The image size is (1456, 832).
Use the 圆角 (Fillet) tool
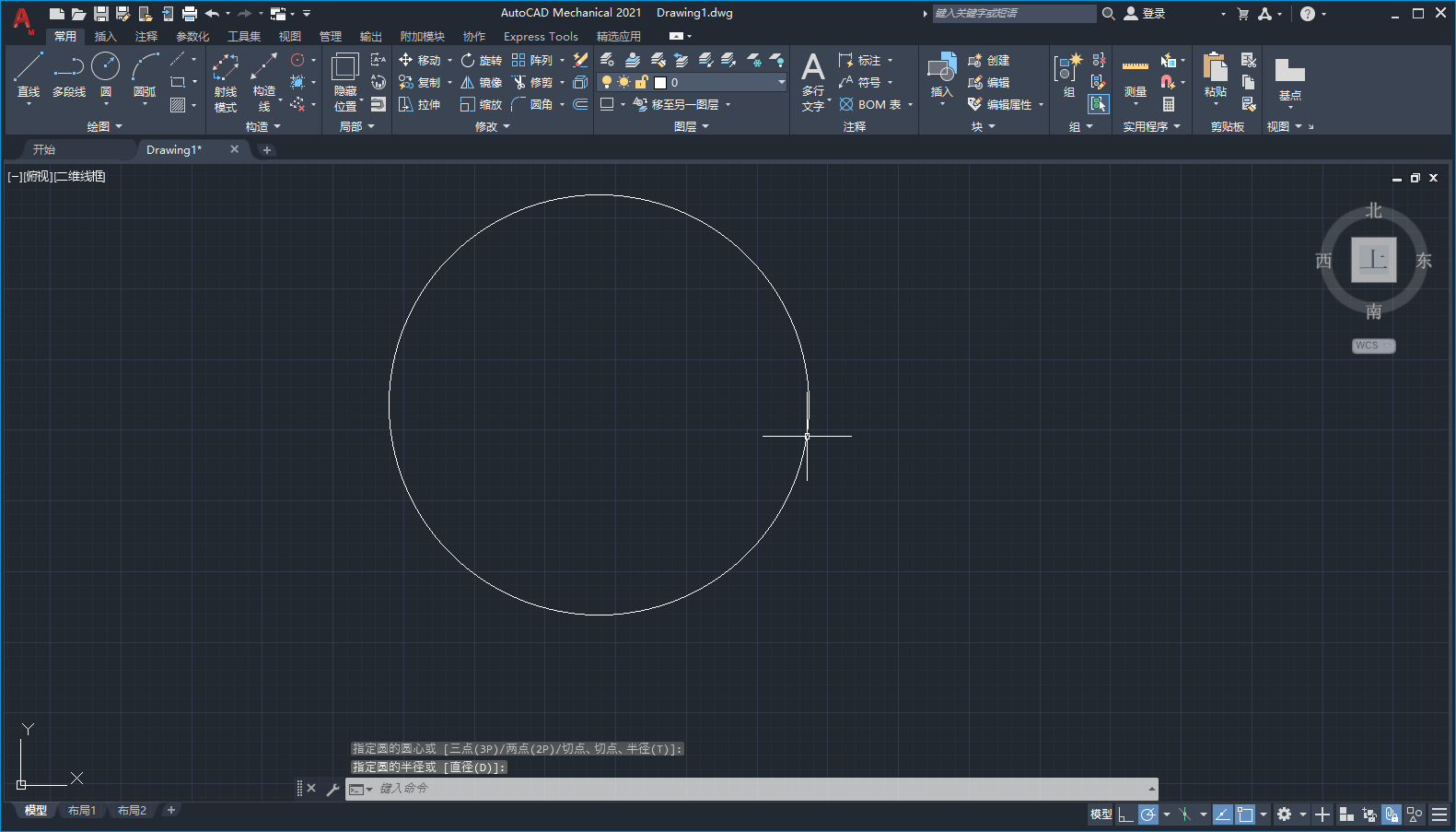pyautogui.click(x=532, y=104)
